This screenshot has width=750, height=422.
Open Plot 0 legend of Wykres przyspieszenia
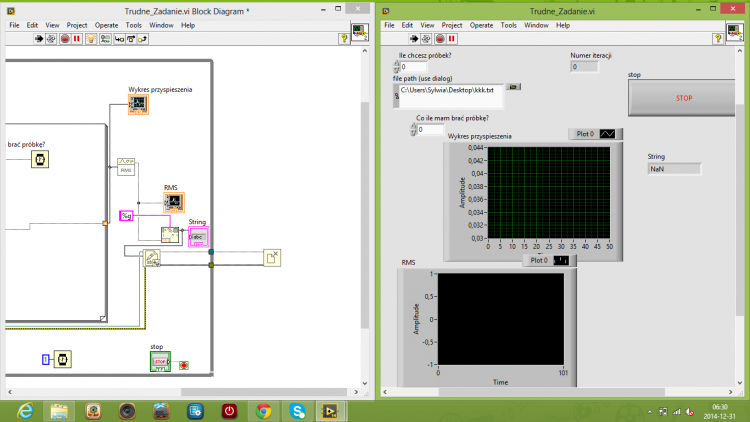596,134
